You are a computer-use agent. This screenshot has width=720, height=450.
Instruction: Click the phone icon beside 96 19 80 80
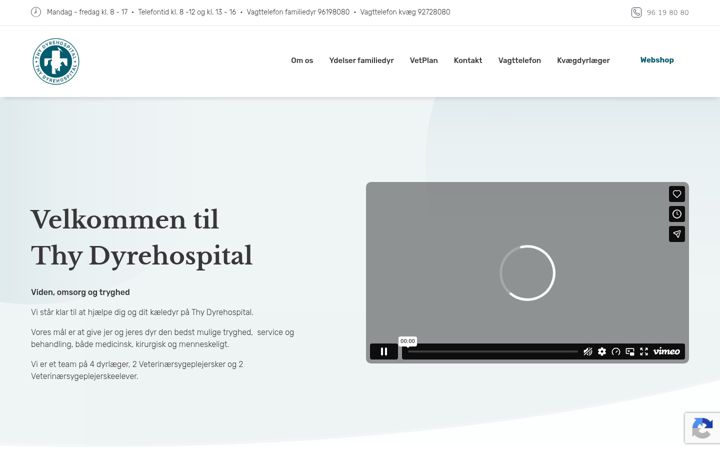pos(636,12)
